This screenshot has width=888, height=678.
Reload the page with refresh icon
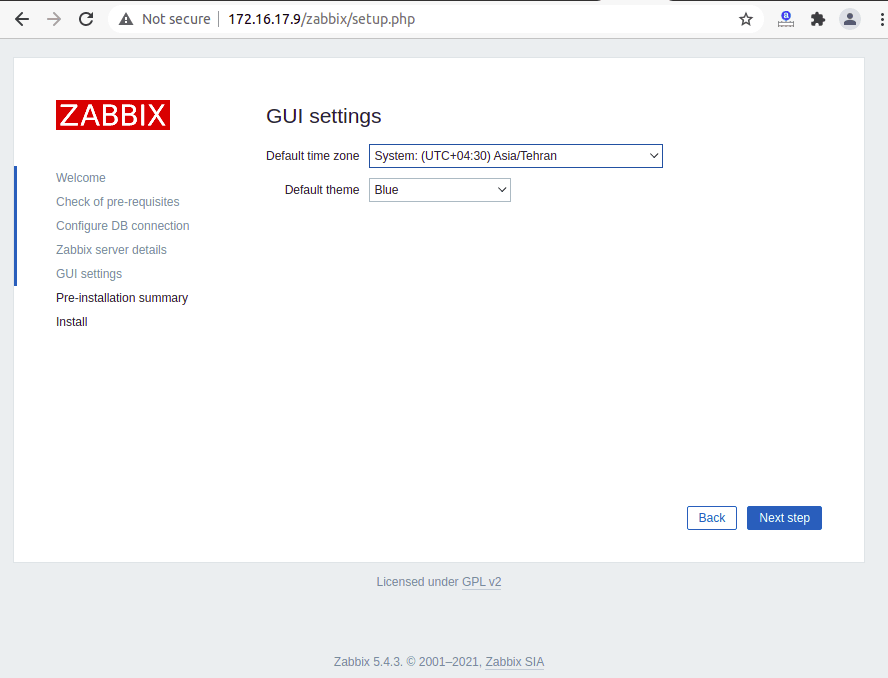[86, 19]
